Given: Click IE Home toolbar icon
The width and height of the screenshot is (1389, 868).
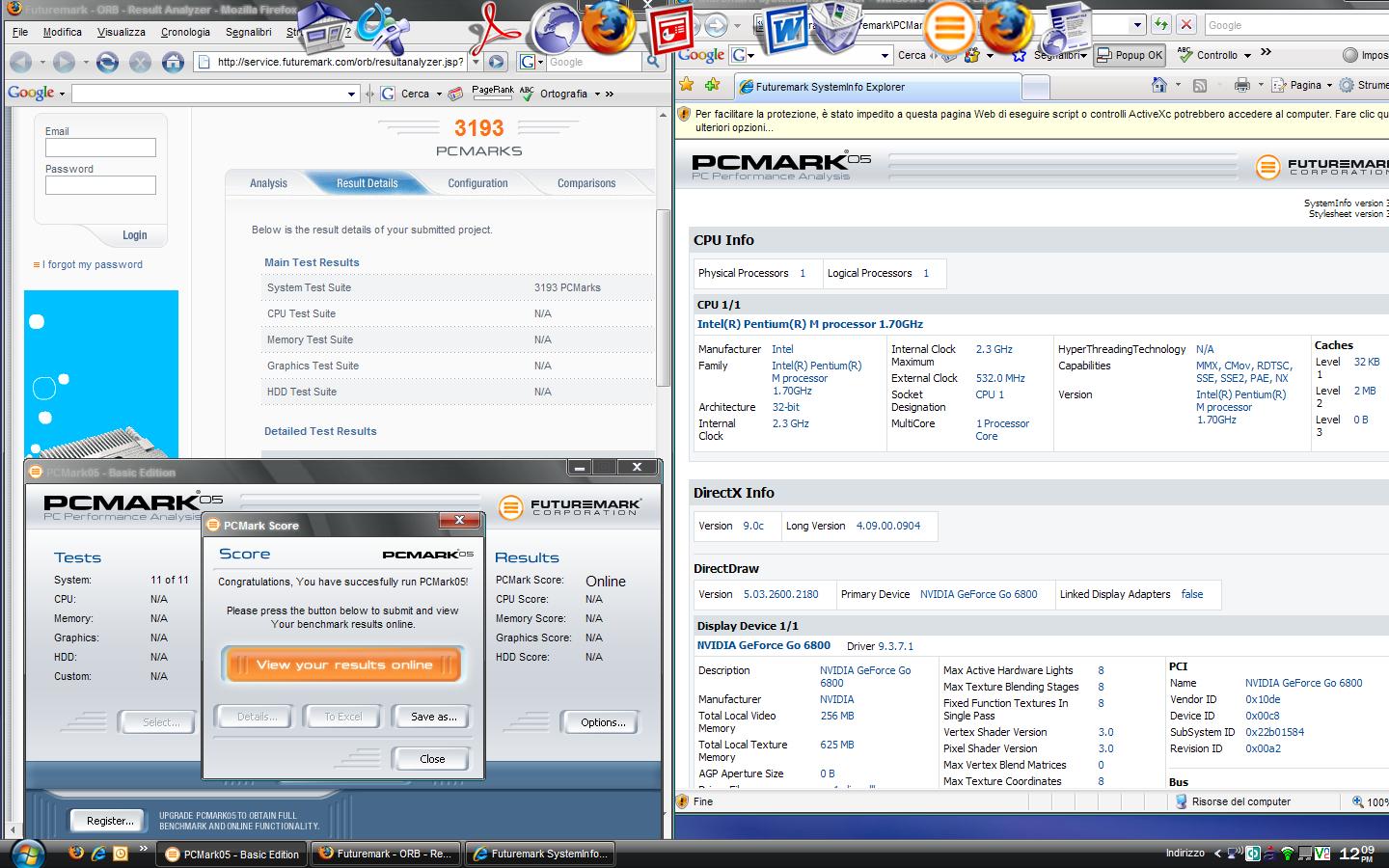Looking at the screenshot, I should pos(1159,85).
